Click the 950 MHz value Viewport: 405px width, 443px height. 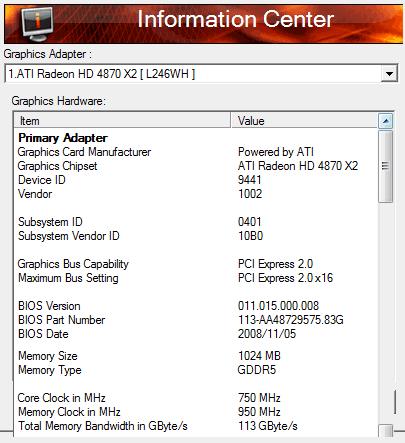pyautogui.click(x=259, y=412)
